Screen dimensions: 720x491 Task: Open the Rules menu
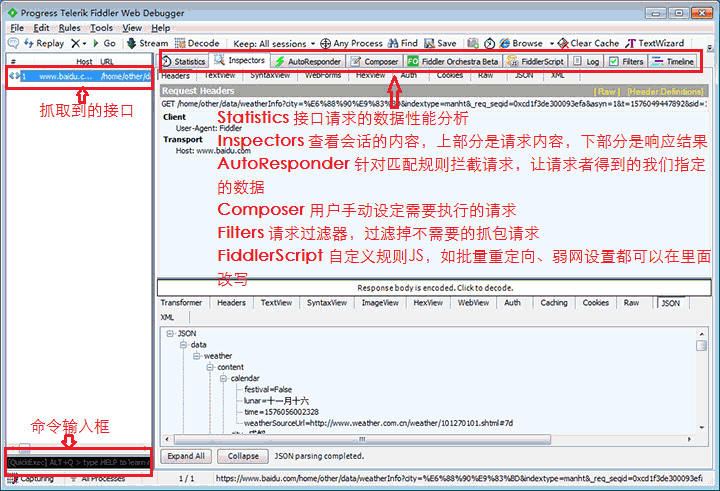pyautogui.click(x=69, y=28)
